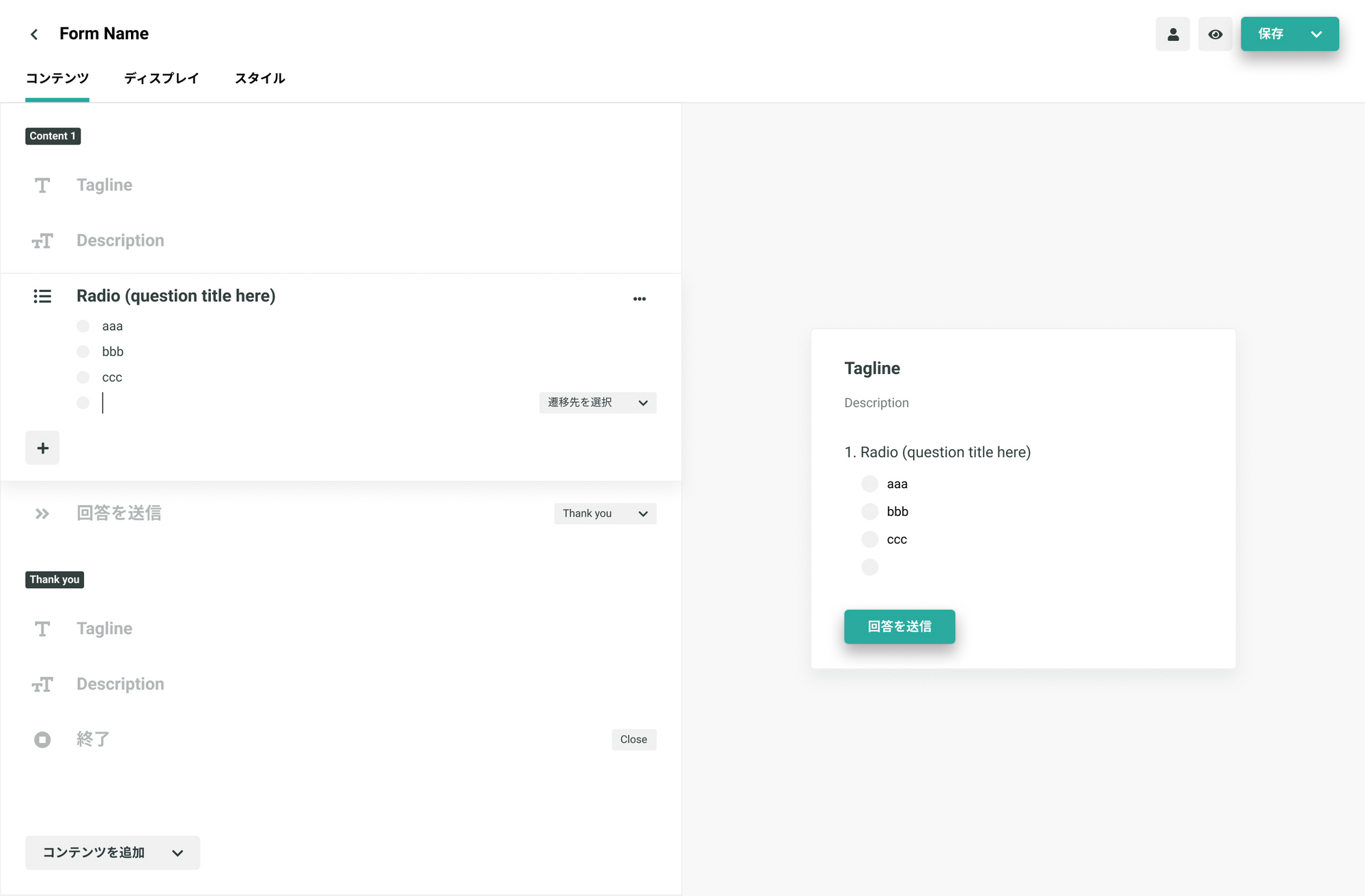
Task: Click the plus button to add option
Action: point(42,448)
